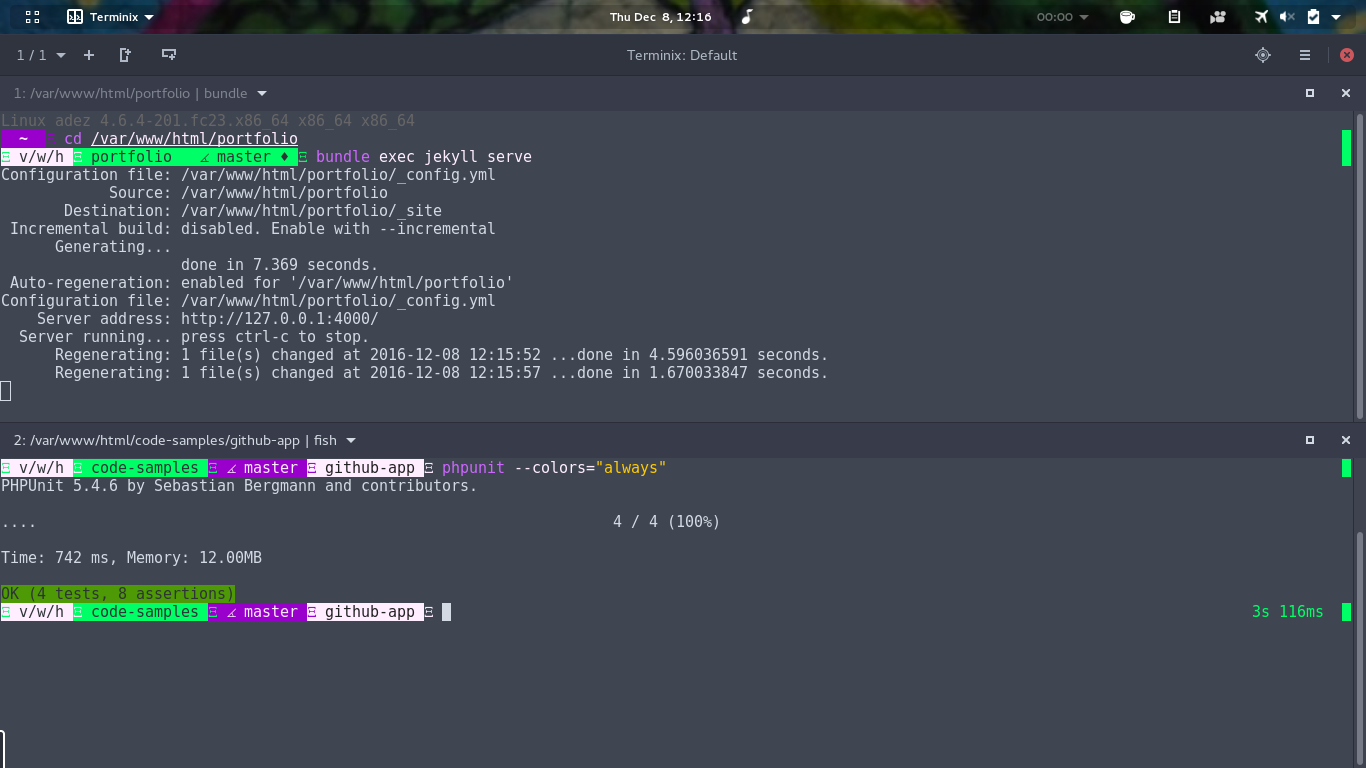
Task: Open the Thu Dec 8 clock calendar menu
Action: [661, 17]
